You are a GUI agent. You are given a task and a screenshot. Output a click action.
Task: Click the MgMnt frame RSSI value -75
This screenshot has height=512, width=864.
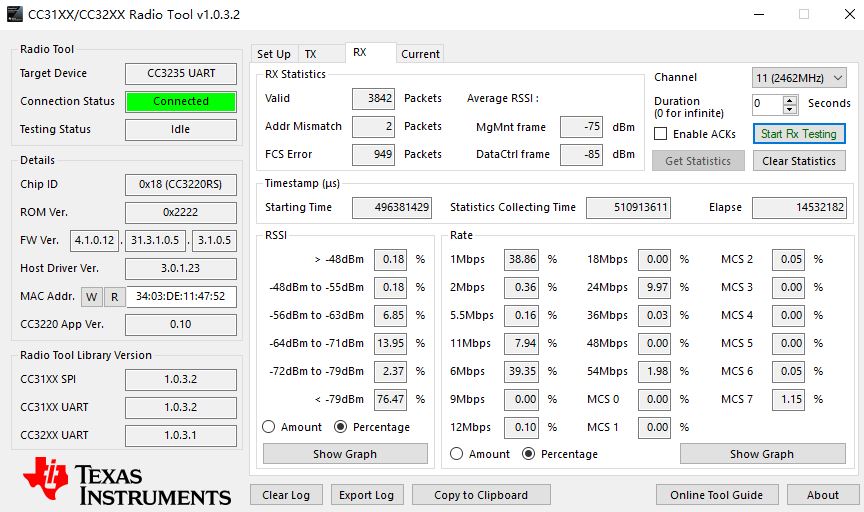(581, 127)
